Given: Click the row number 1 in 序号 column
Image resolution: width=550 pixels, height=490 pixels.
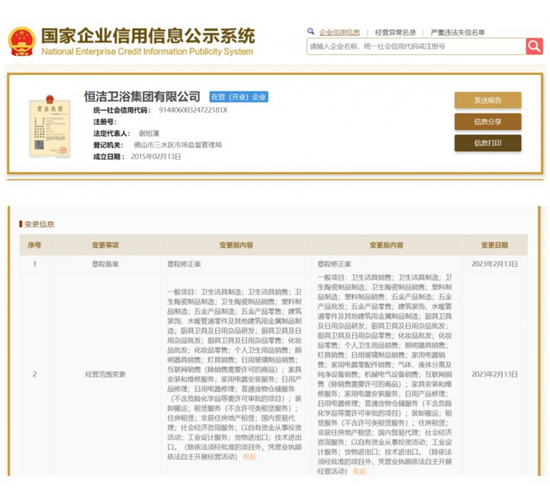Looking at the screenshot, I should tap(35, 264).
